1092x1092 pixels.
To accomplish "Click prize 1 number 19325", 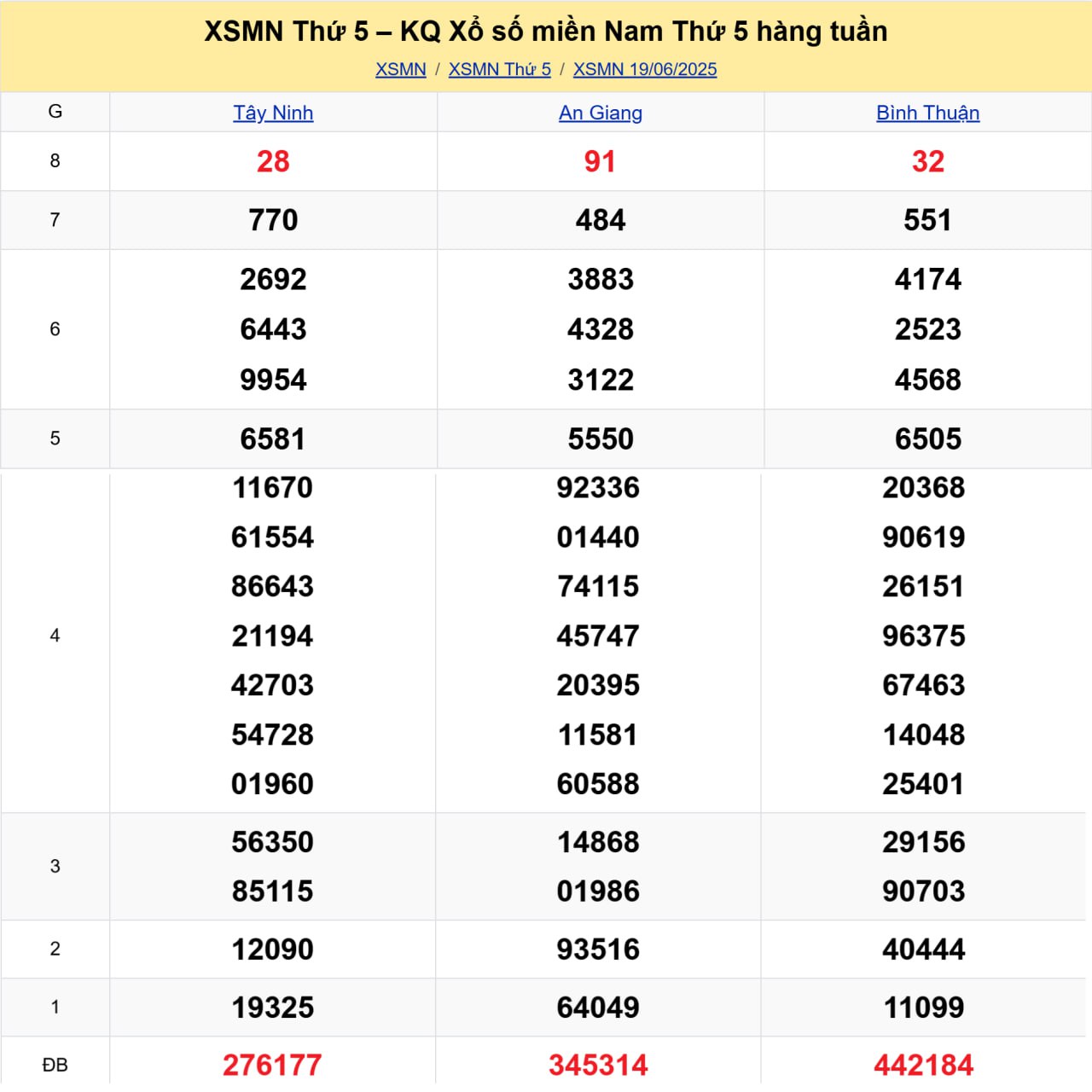I will click(273, 1008).
